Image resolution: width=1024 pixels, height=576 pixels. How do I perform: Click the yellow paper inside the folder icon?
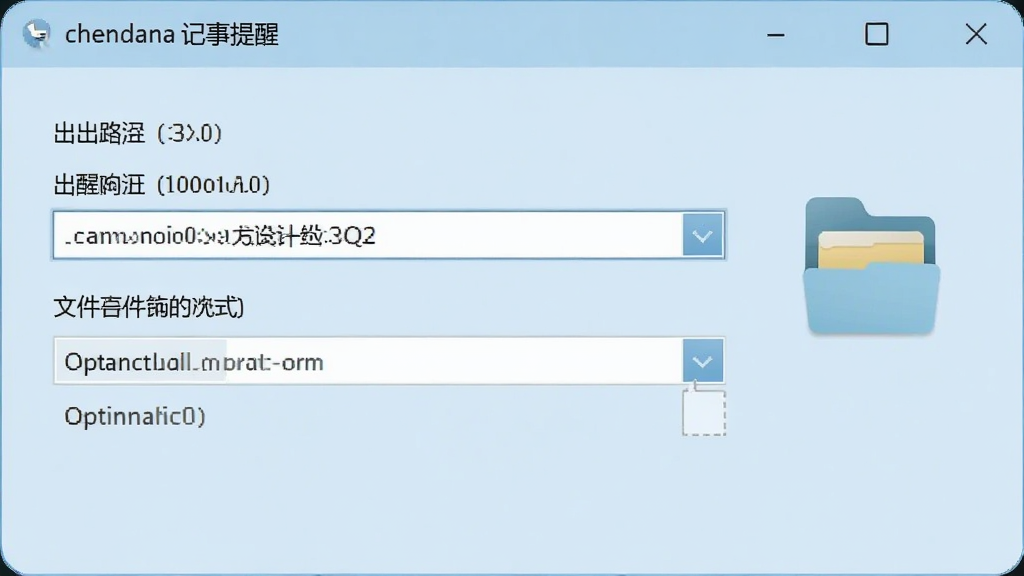(x=871, y=250)
